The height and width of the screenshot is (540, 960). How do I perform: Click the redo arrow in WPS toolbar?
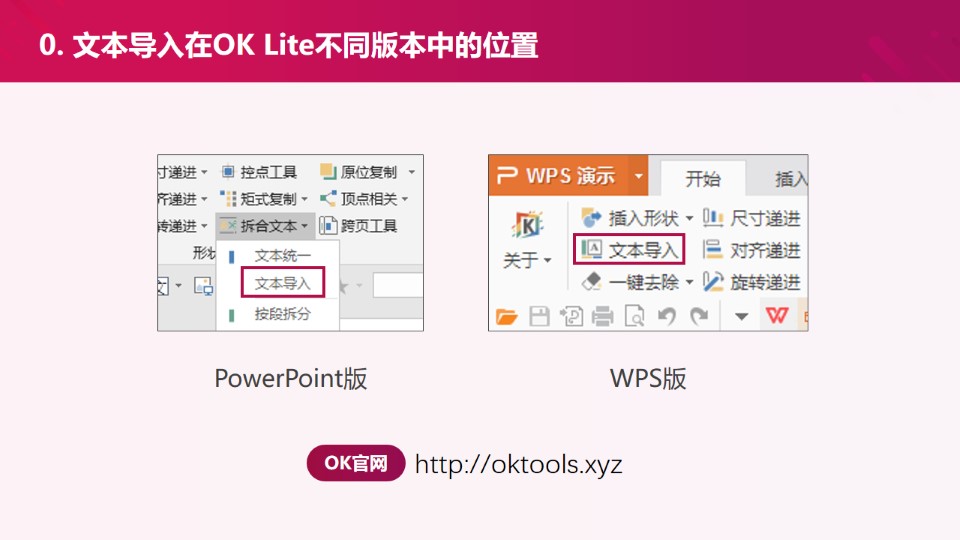click(699, 317)
